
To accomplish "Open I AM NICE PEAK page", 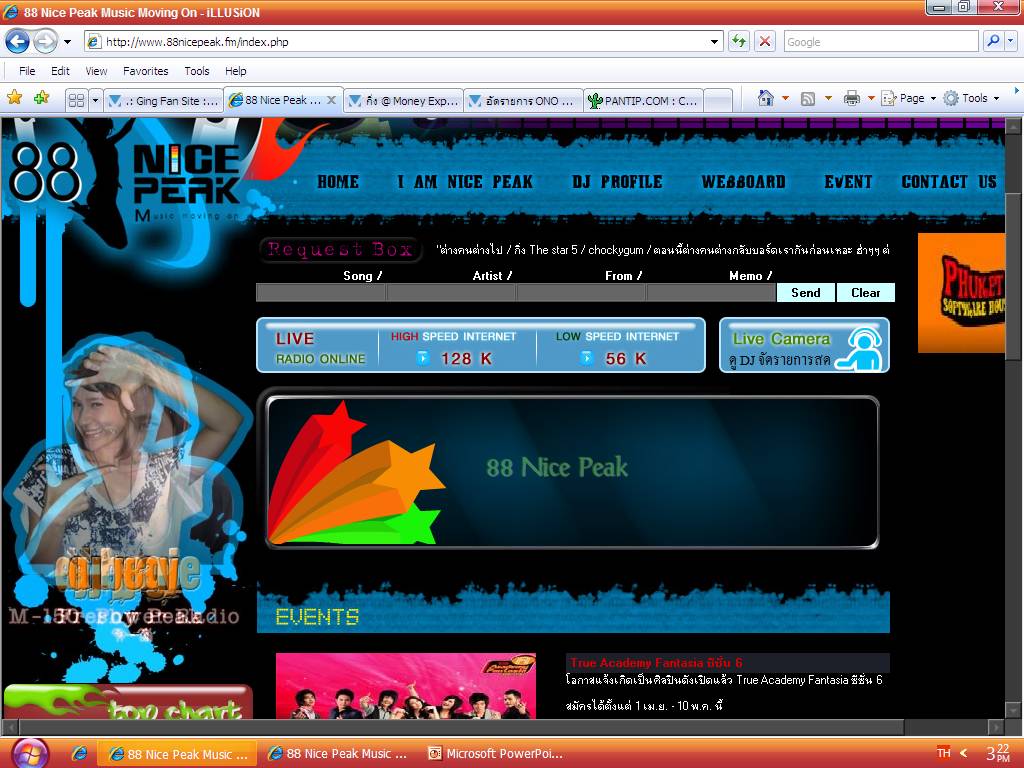I will (465, 182).
